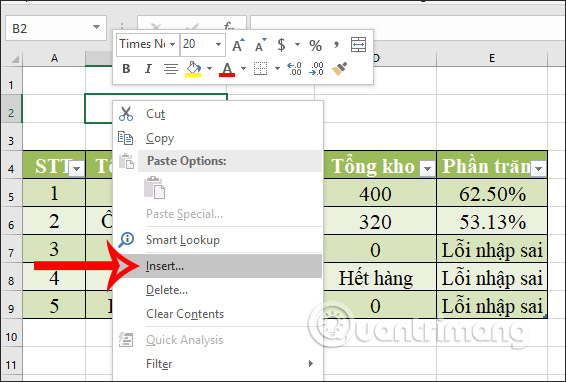Screen dimensions: 566x382
Task: Select the Format Painter brush
Action: click(x=339, y=68)
